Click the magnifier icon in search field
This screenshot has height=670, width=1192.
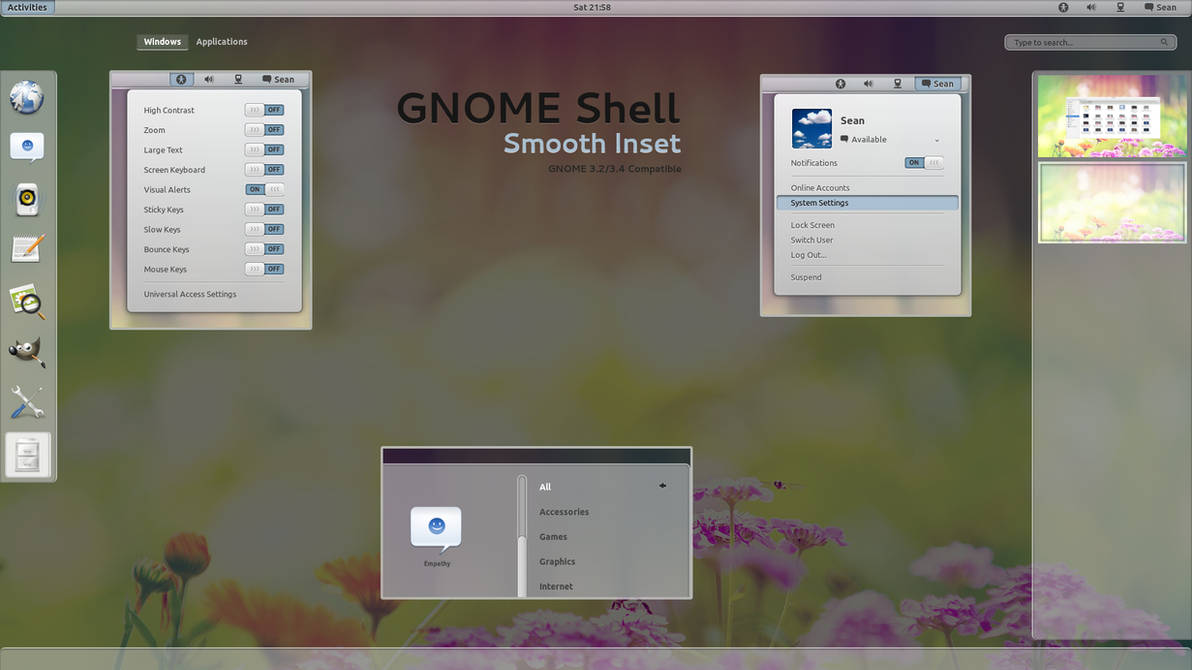[x=1164, y=43]
